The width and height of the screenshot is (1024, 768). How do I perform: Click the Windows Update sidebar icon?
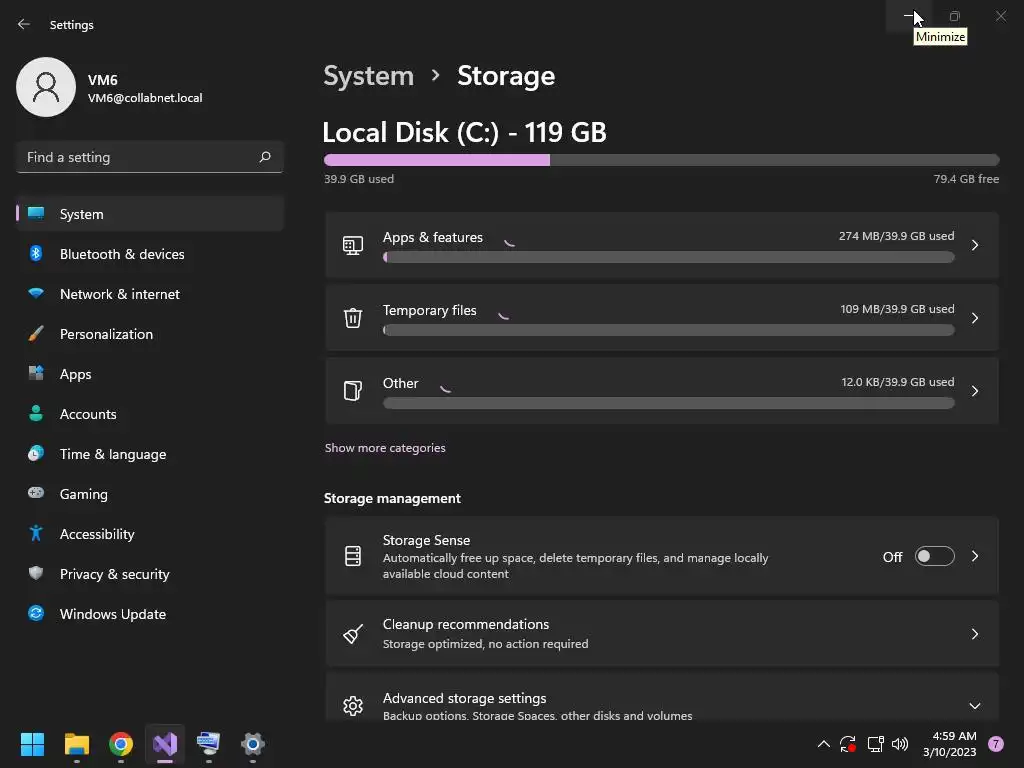(x=36, y=614)
